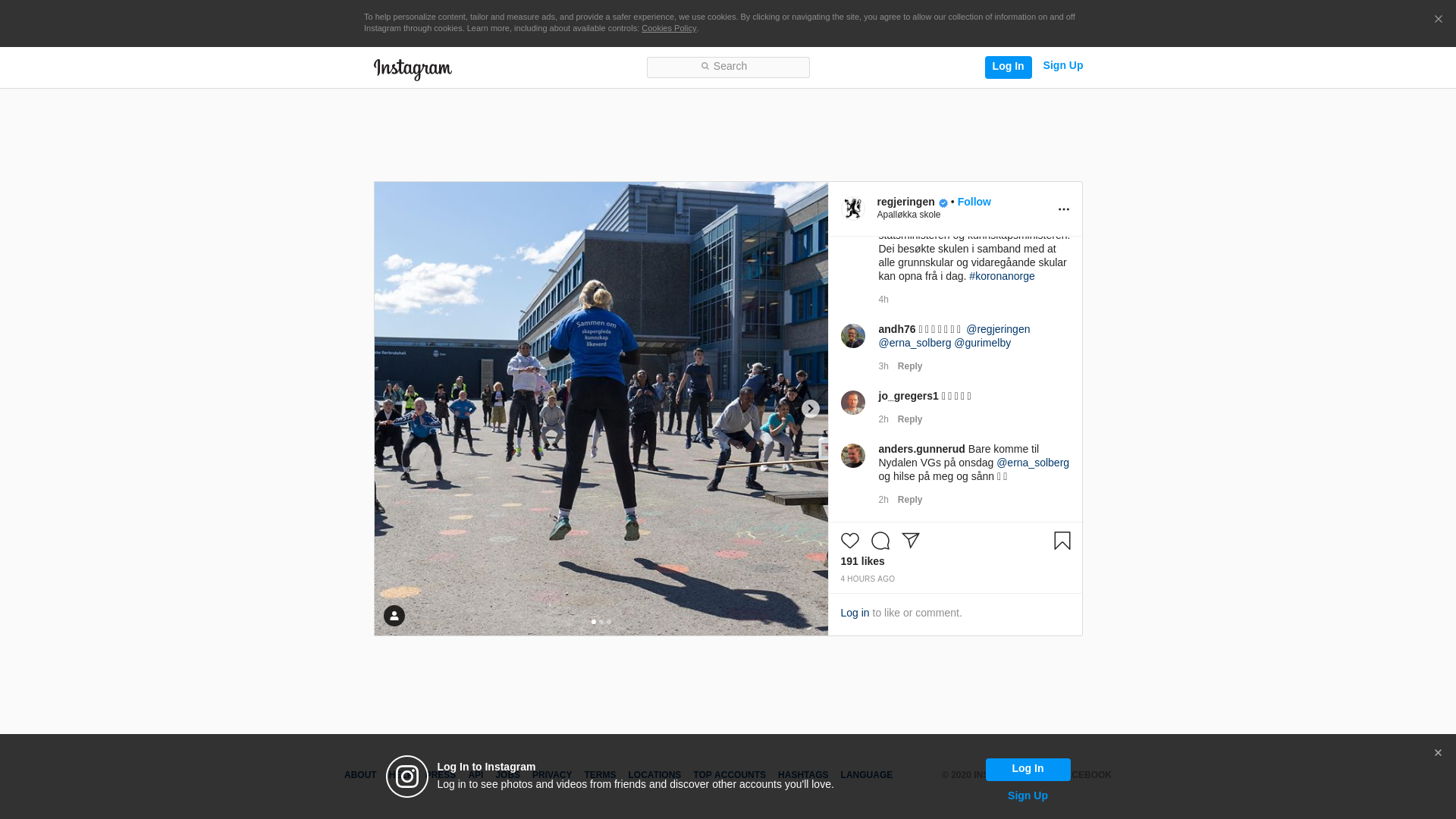Click the Instagram icon in login banner
Screen dimensions: 1456x819
tap(407, 777)
